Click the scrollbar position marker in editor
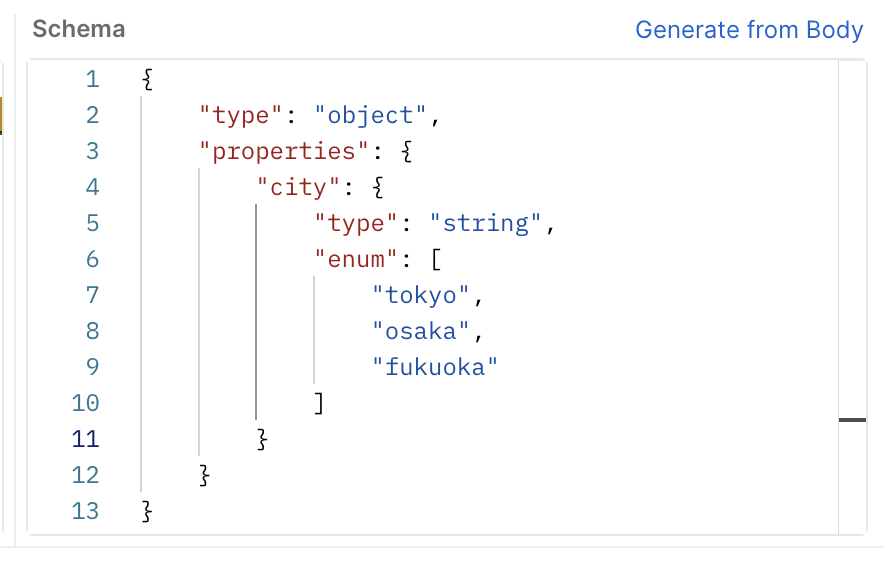Viewport: 884px width, 570px height. click(852, 420)
